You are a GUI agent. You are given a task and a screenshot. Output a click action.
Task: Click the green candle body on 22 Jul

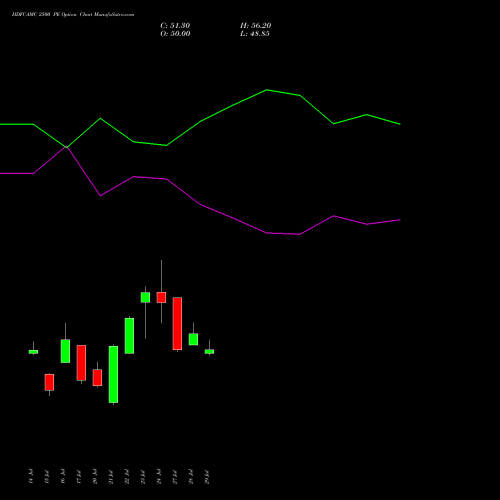(129, 336)
